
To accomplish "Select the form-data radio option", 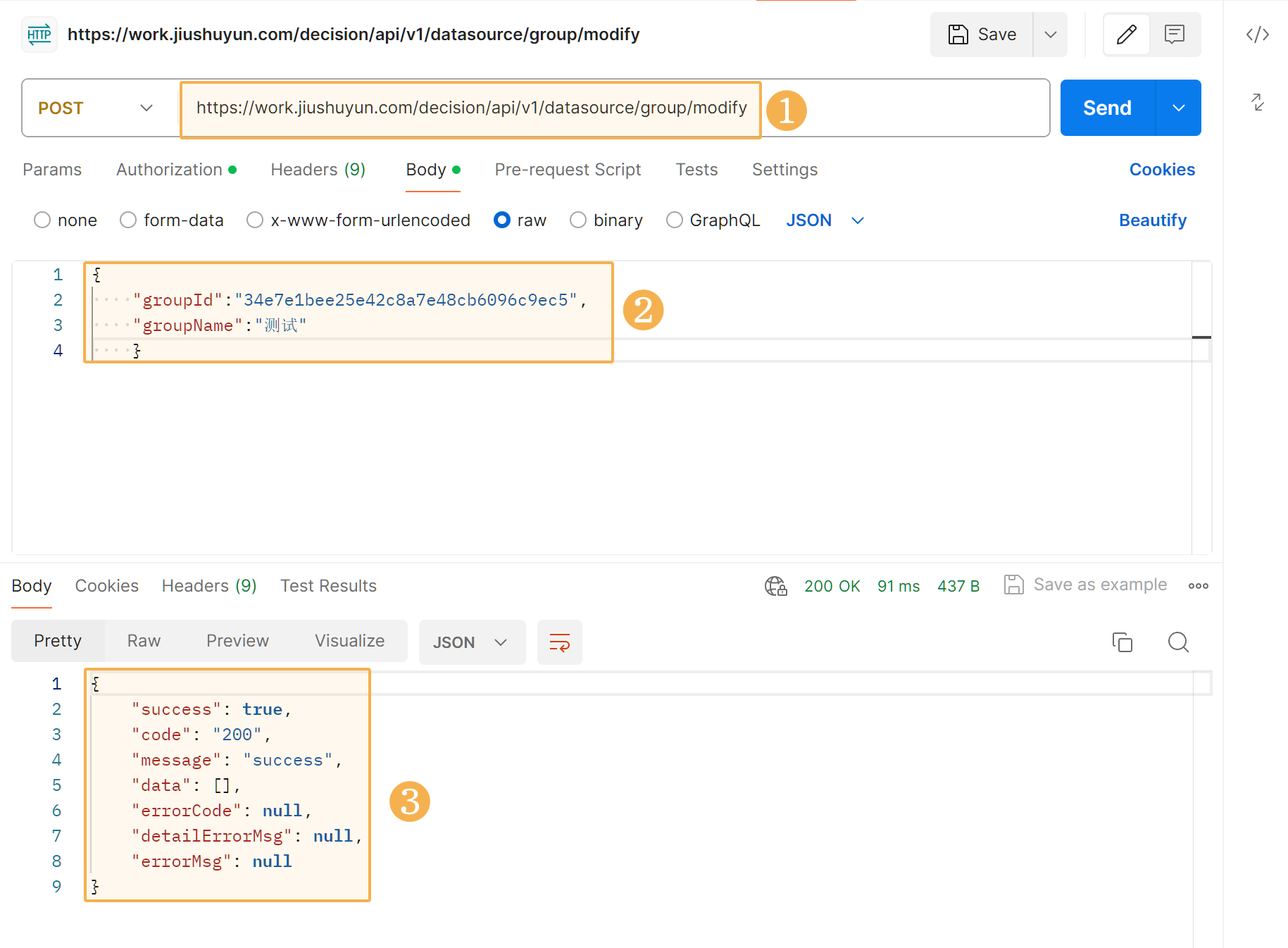I will 128,220.
